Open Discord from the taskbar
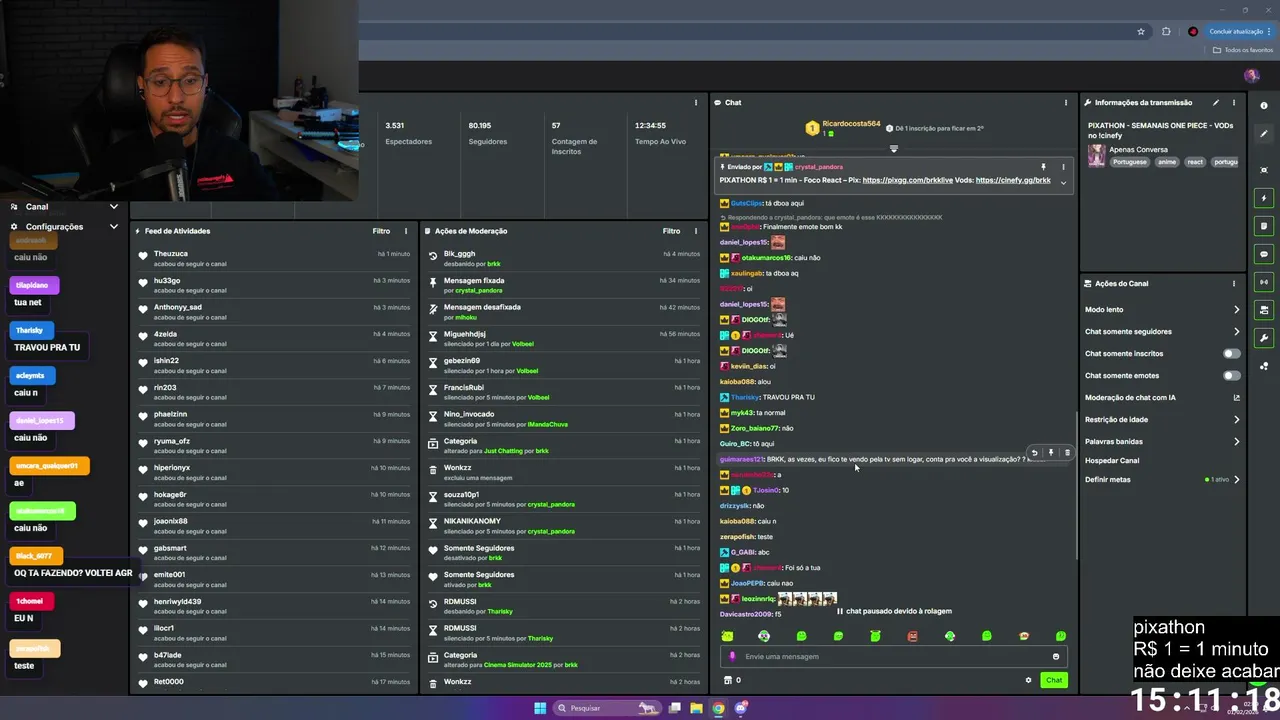 click(x=741, y=708)
